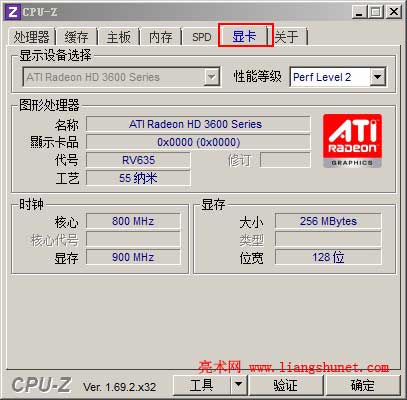Click the empty 类型 memory field

click(328, 239)
